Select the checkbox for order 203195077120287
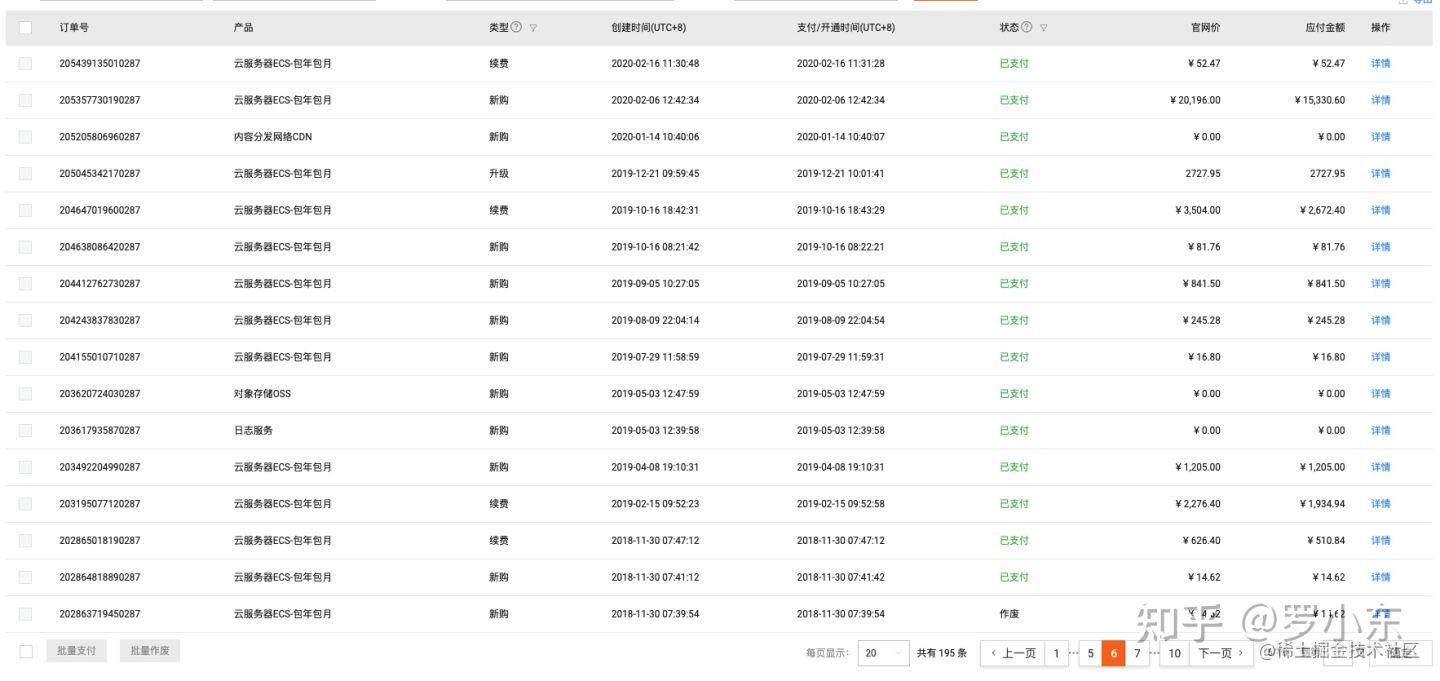Image resolution: width=1440 pixels, height=681 pixels. tap(25, 503)
